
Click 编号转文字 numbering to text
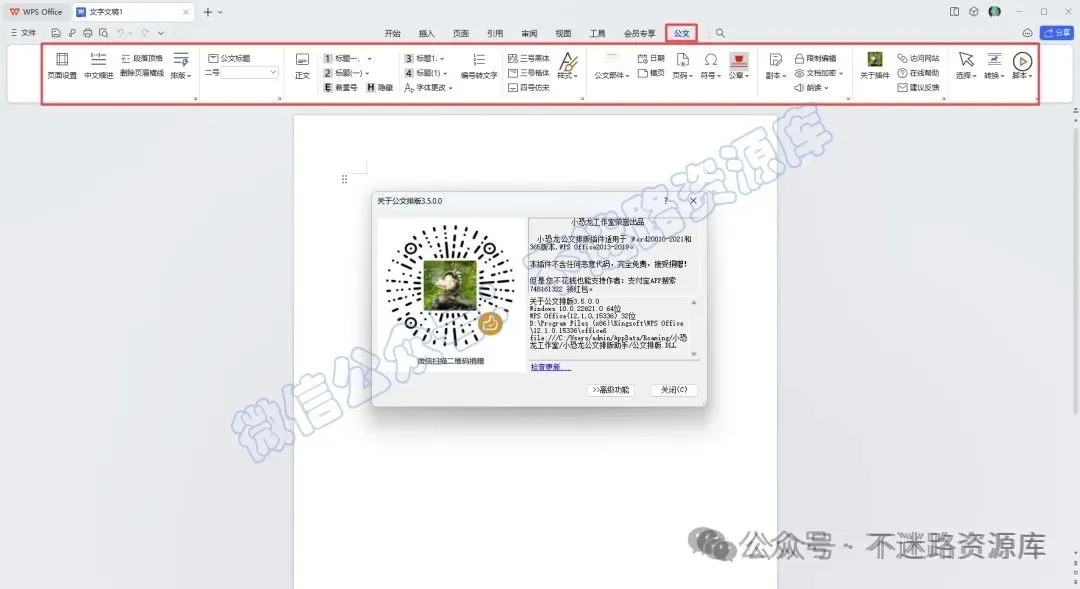479,66
